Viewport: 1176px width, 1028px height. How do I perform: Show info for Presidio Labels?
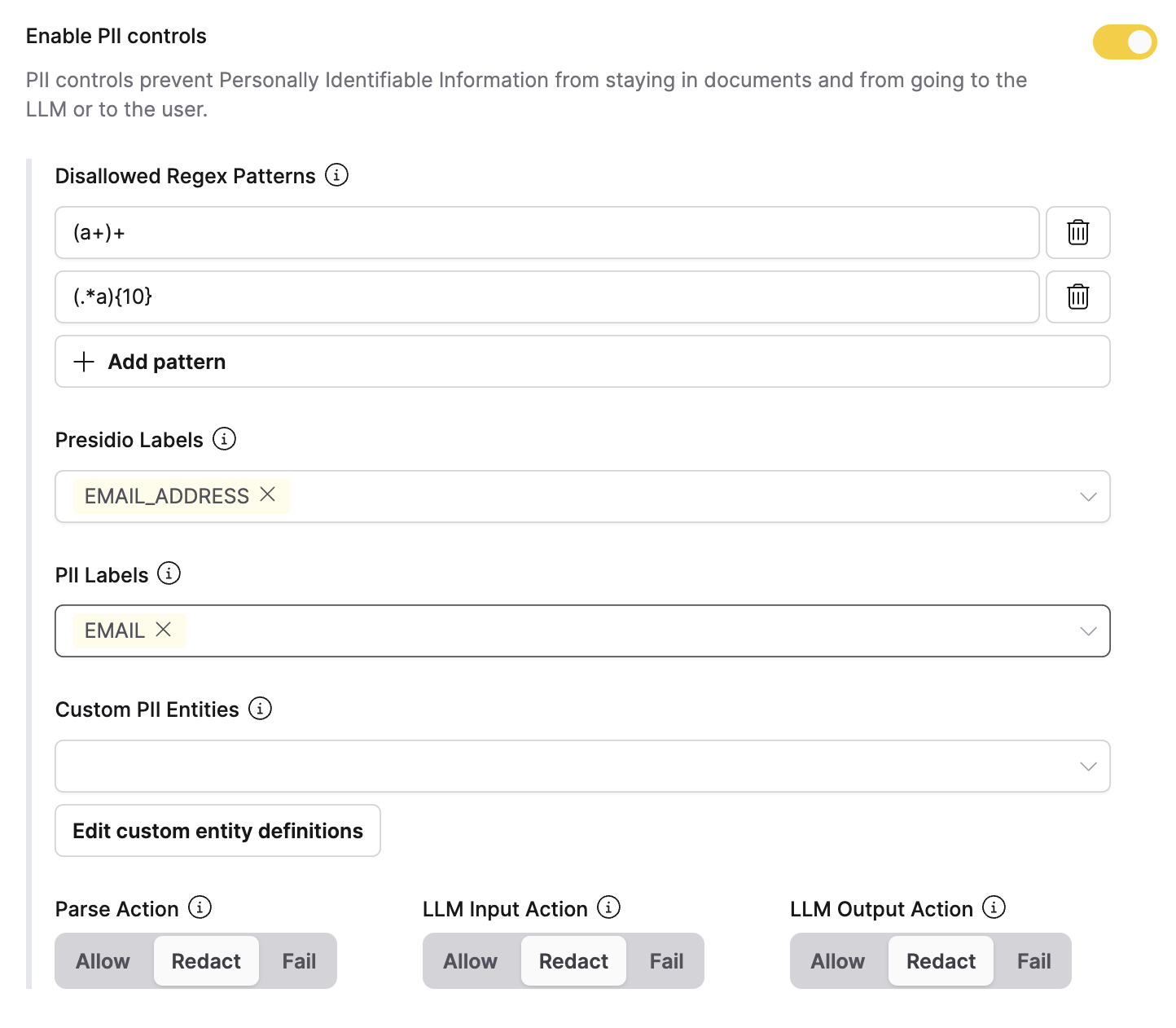coord(224,439)
